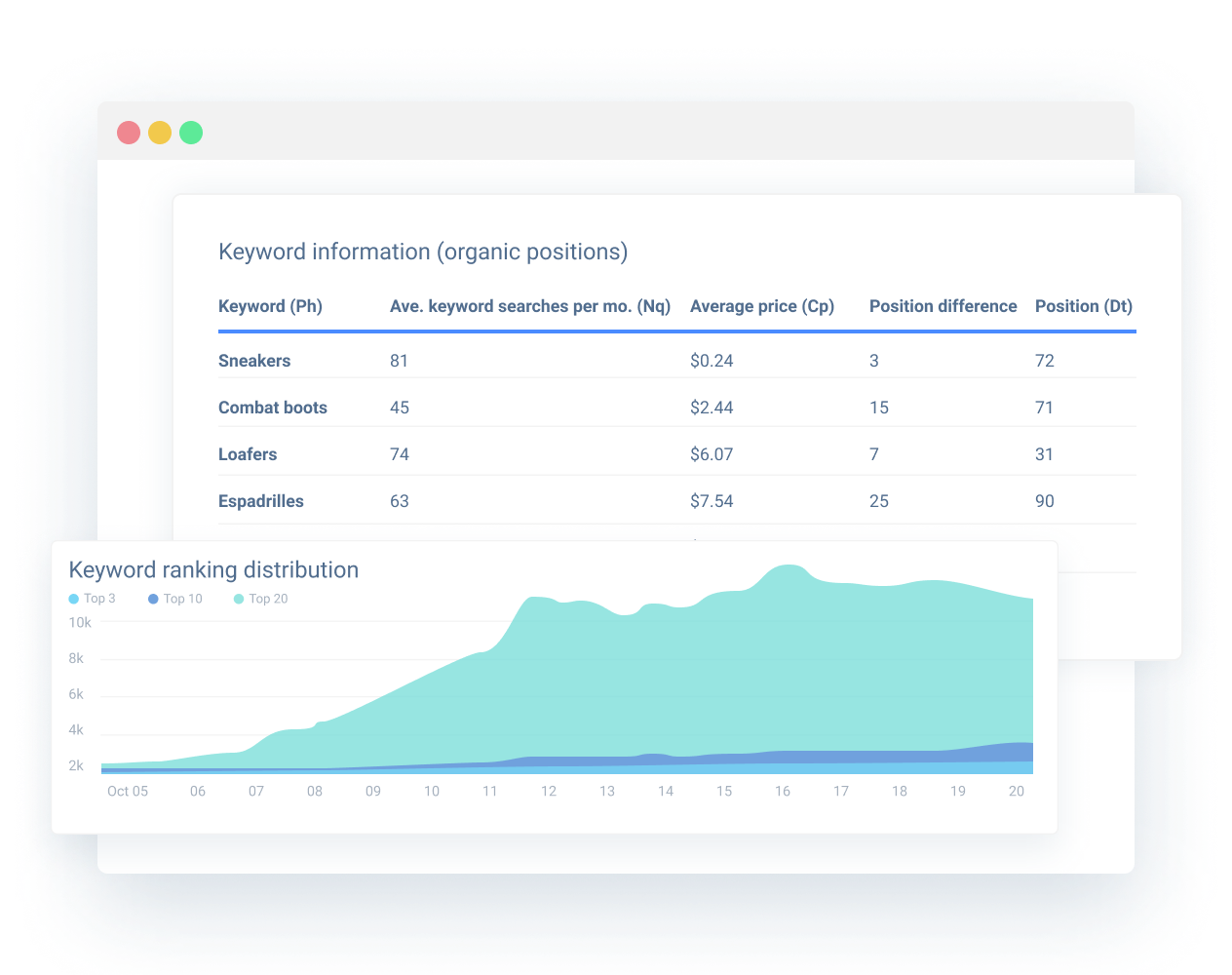
Task: Sort by Average price (Cp) column
Action: (x=762, y=305)
